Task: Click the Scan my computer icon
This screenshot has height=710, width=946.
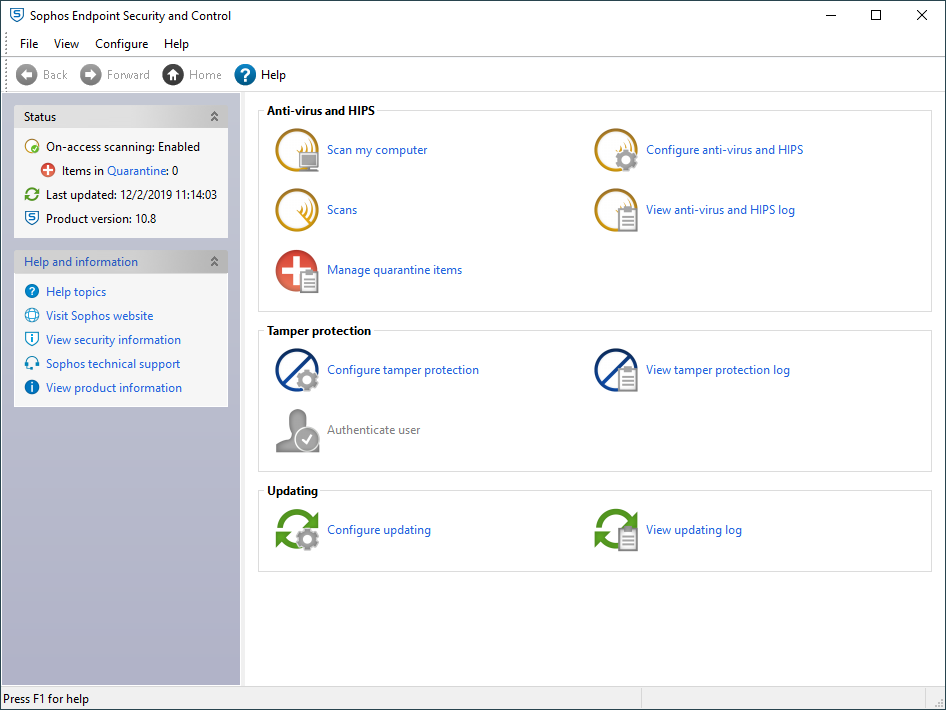Action: (297, 151)
